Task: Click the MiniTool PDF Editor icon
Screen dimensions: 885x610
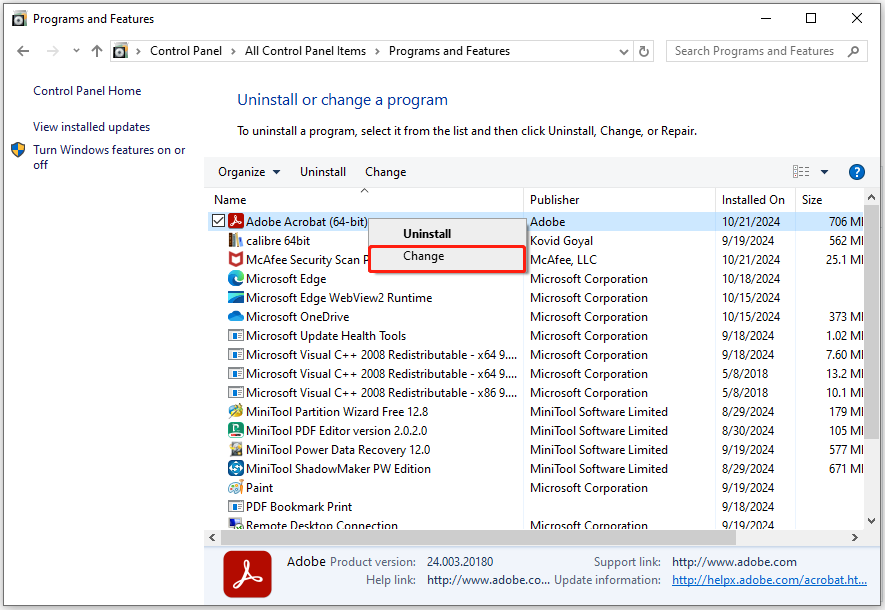Action: (236, 431)
